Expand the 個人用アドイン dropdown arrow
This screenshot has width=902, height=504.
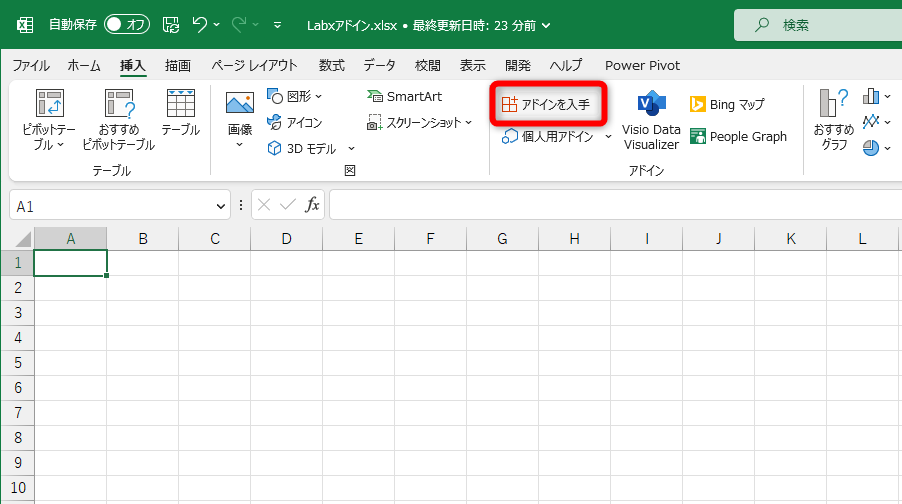tap(608, 136)
